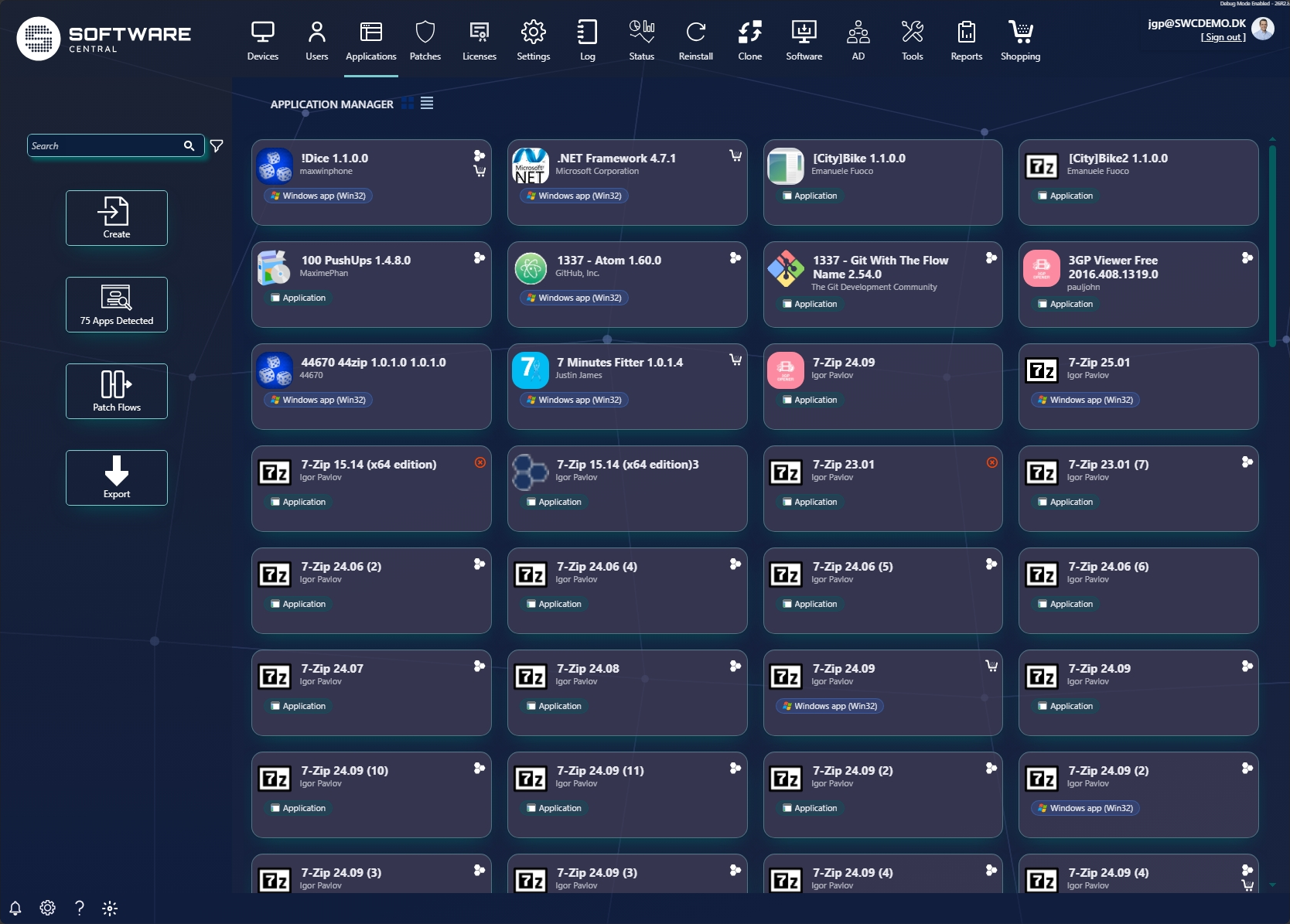Click deployment icon on Git With The Flow

[991, 257]
